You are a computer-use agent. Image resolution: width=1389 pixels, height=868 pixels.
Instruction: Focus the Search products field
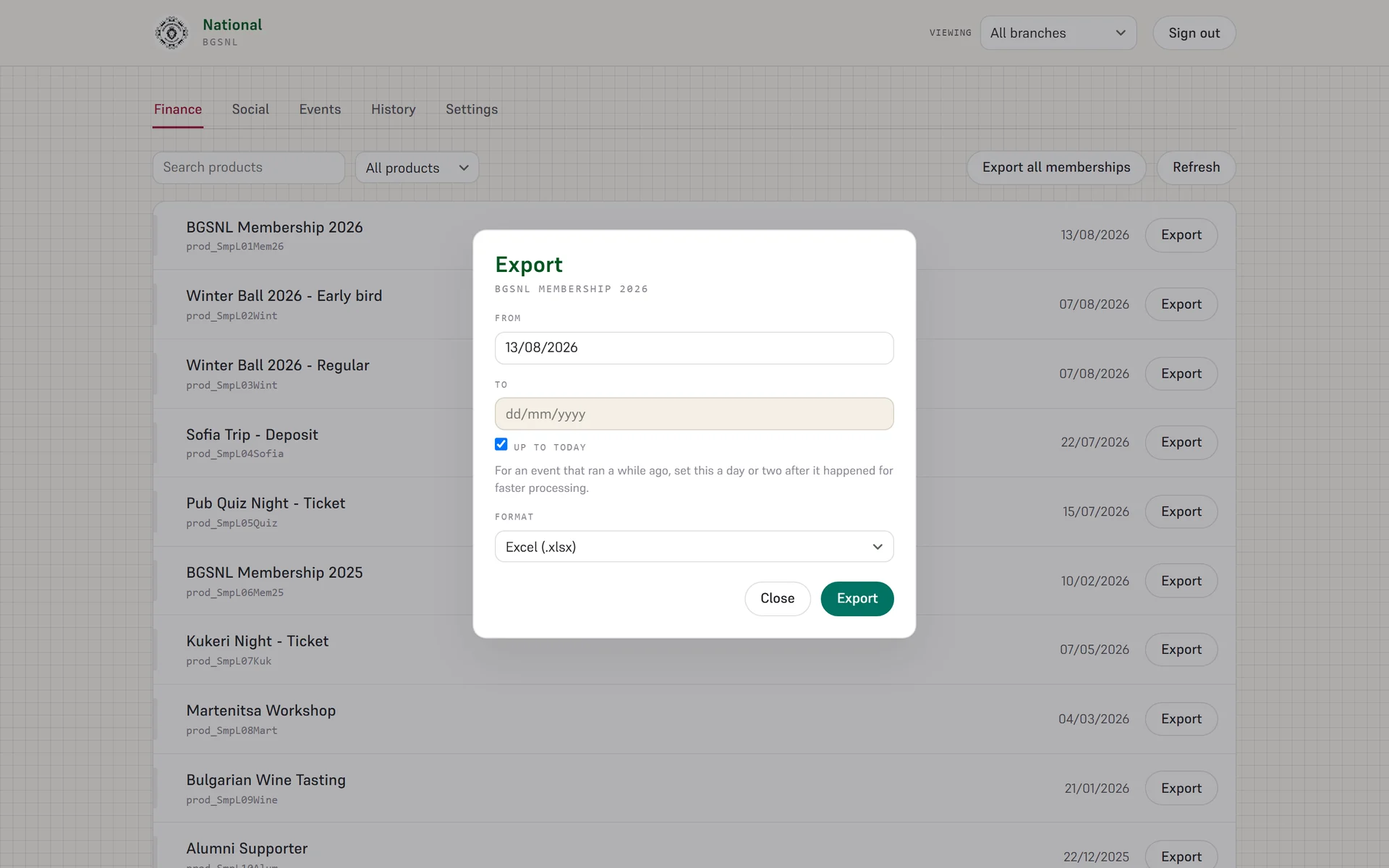coord(248,167)
